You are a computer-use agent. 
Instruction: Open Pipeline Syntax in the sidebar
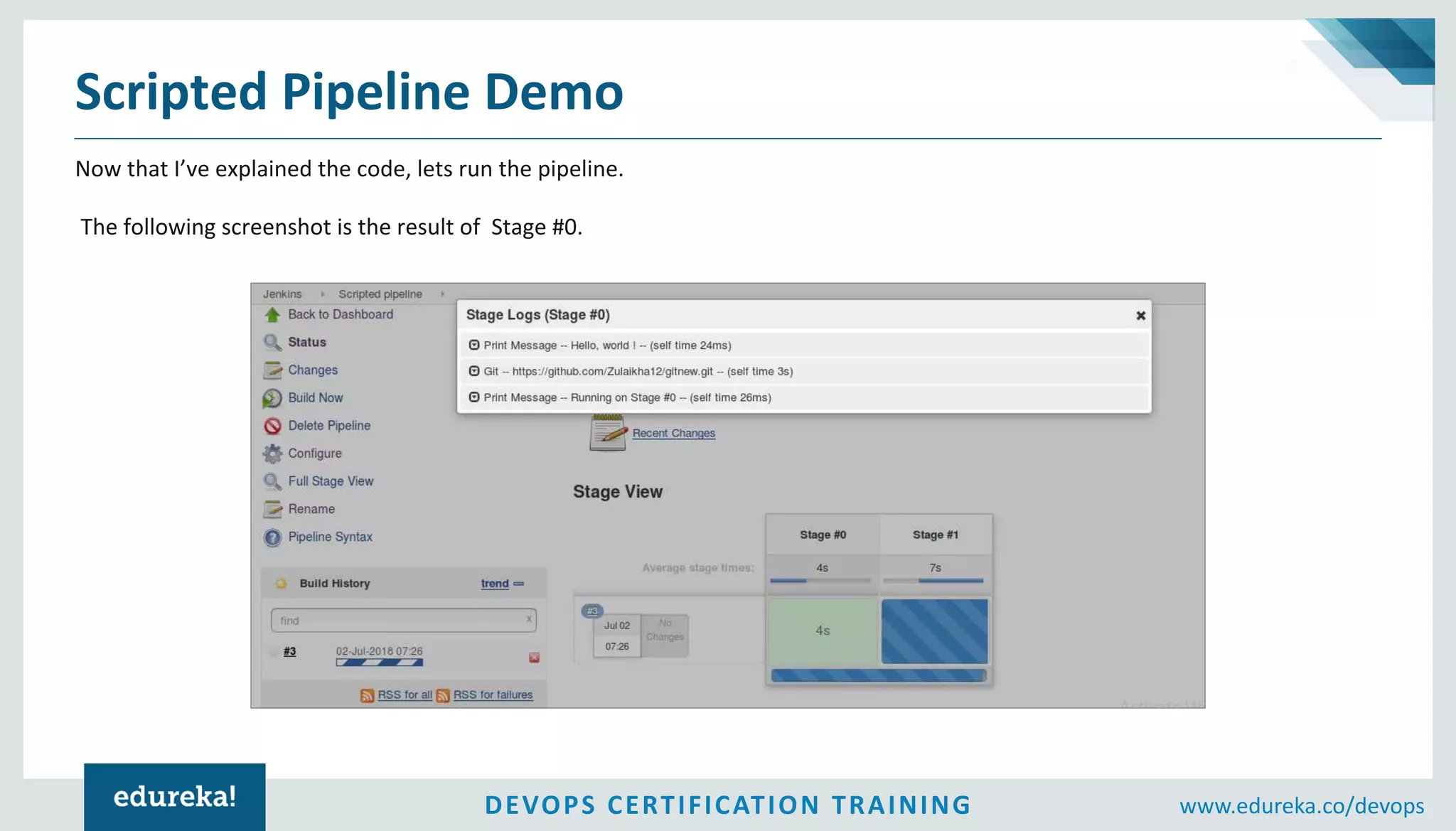330,537
